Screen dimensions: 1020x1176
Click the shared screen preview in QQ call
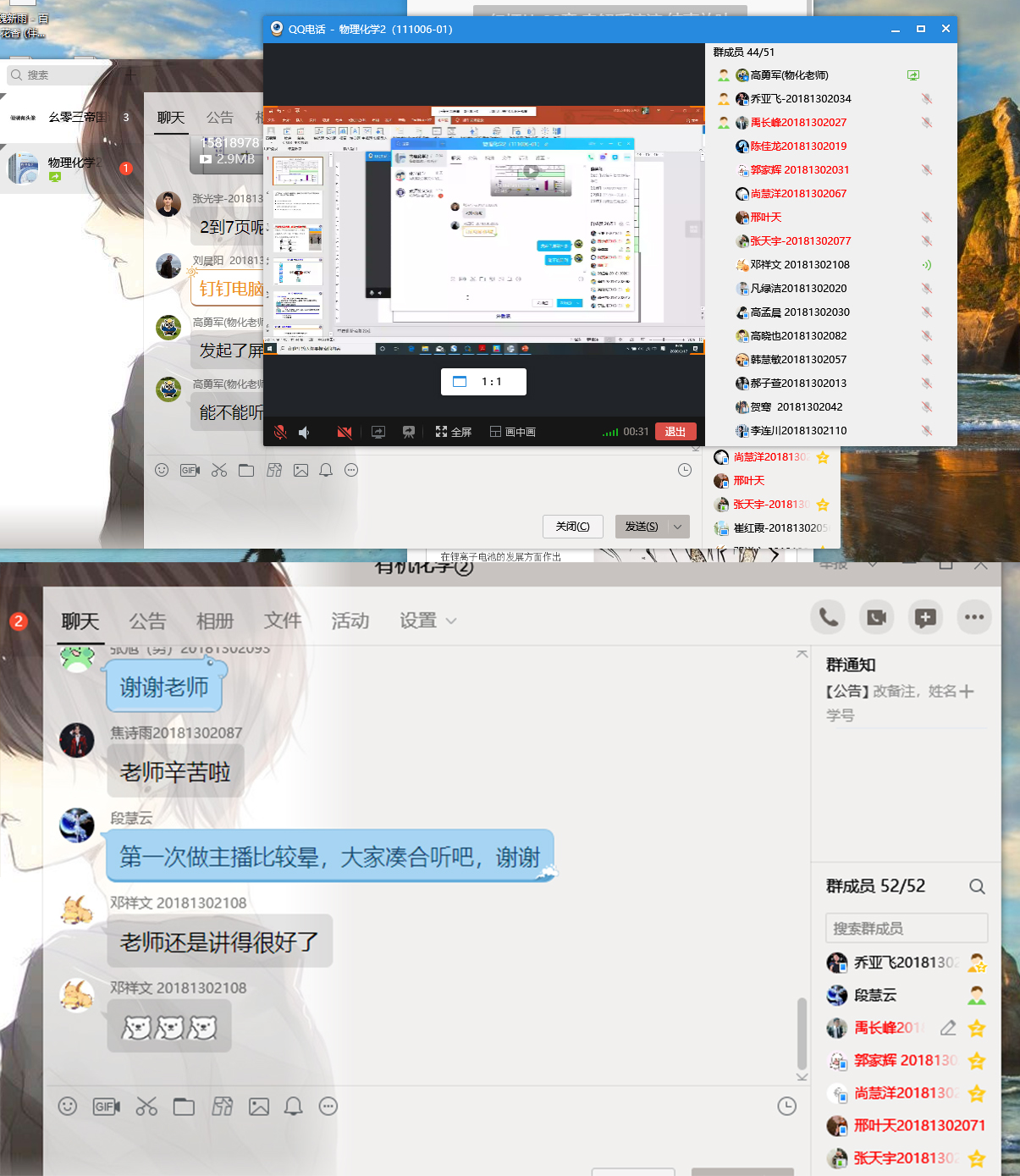(x=483, y=230)
